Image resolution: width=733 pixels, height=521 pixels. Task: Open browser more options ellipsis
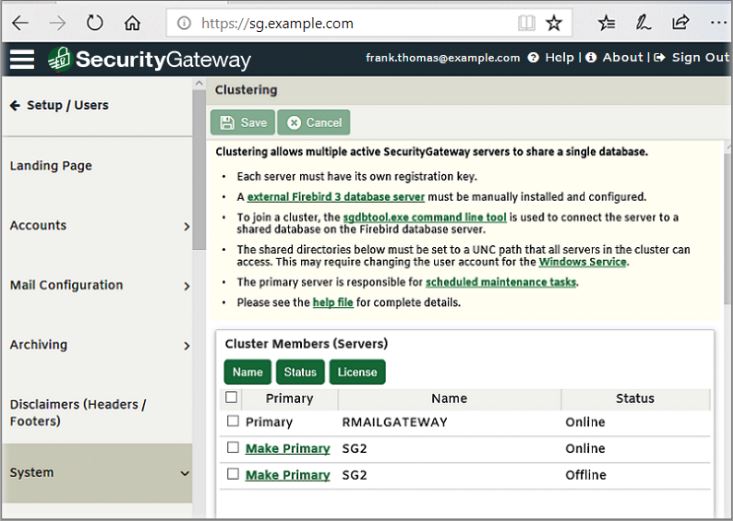(x=719, y=22)
